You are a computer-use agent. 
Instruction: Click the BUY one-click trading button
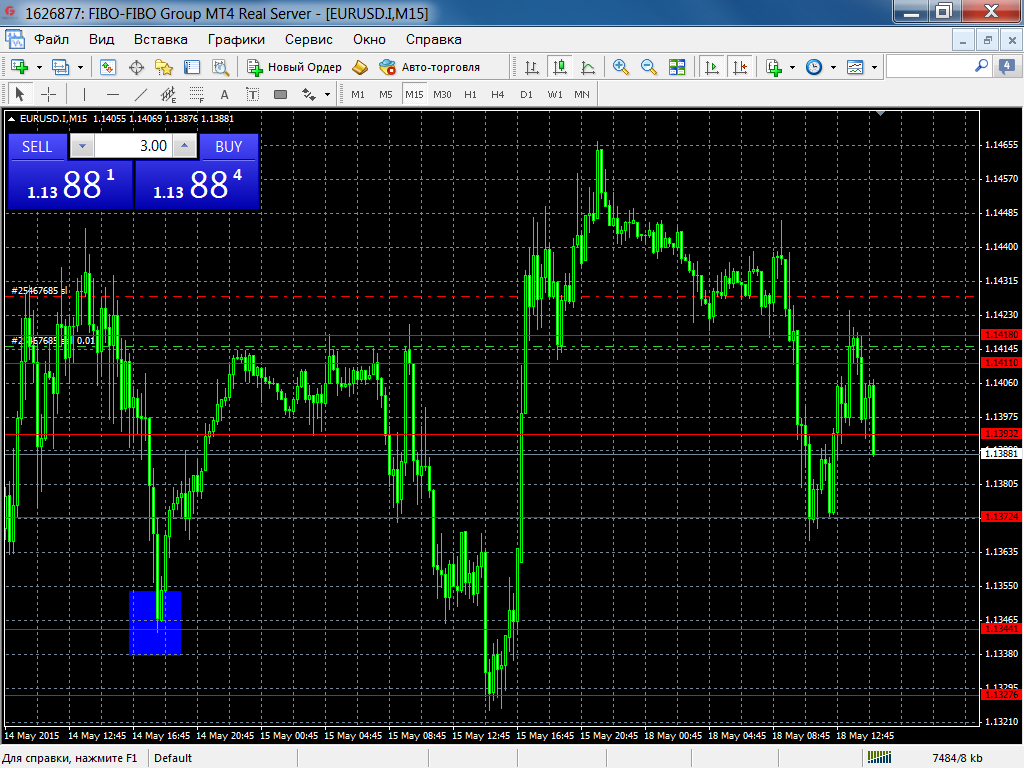[x=229, y=147]
